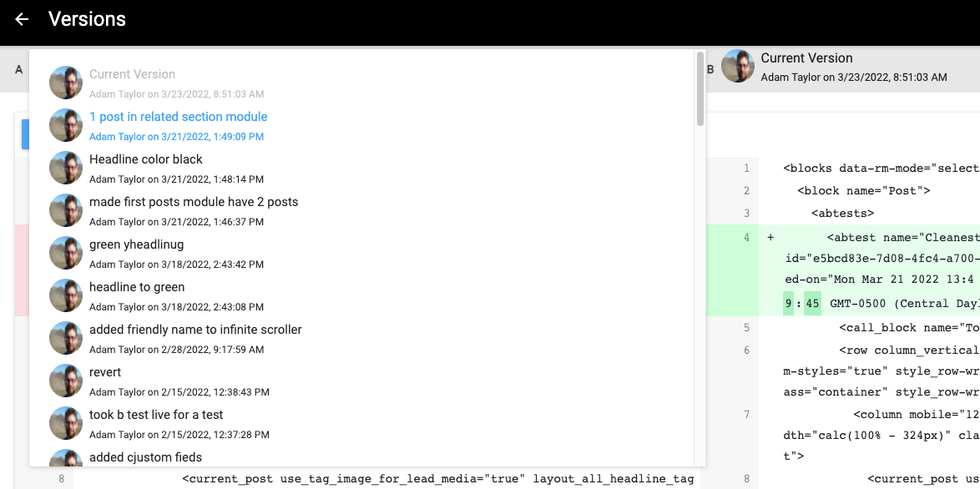Open version B Current Version dropdown
Viewport: 980px width, 489px height.
click(806, 58)
